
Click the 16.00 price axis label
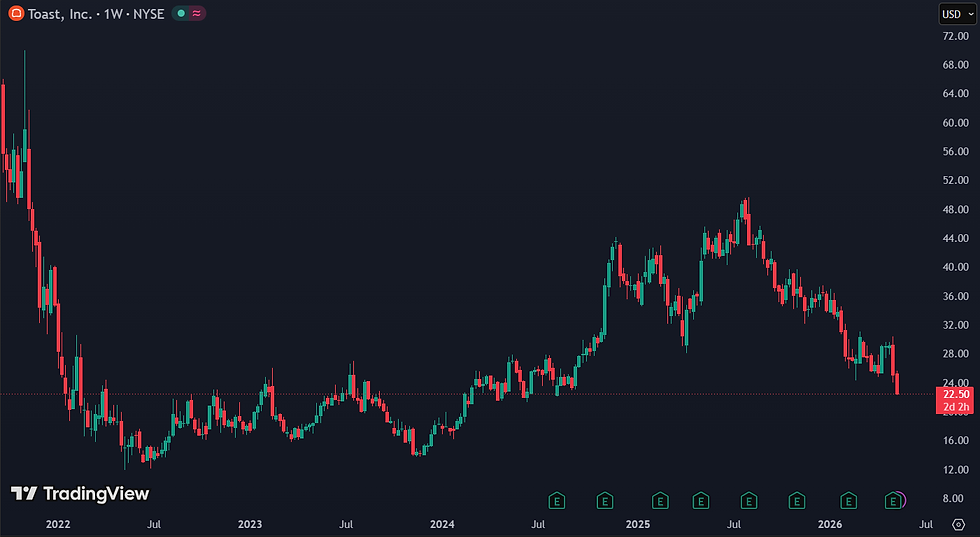956,441
